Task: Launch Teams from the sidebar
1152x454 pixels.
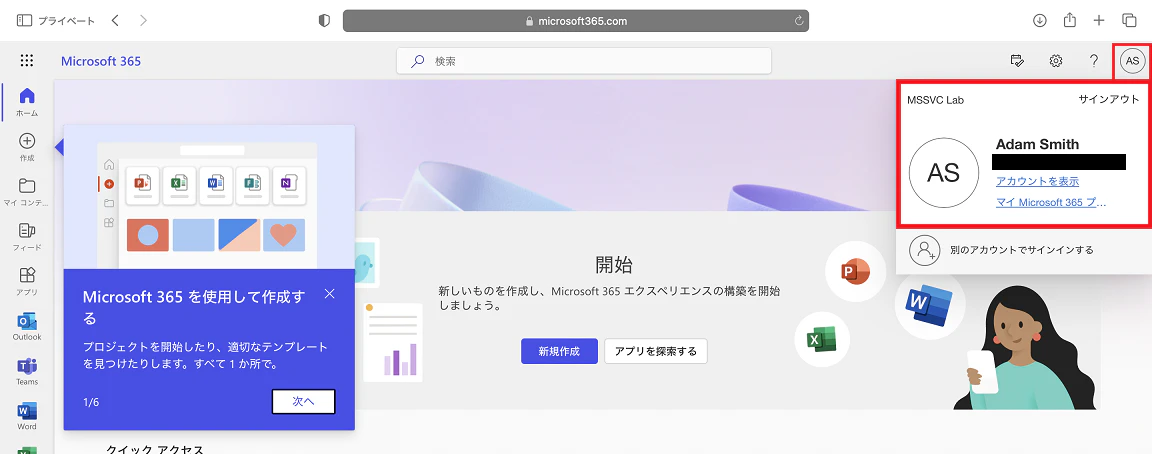Action: coord(26,371)
